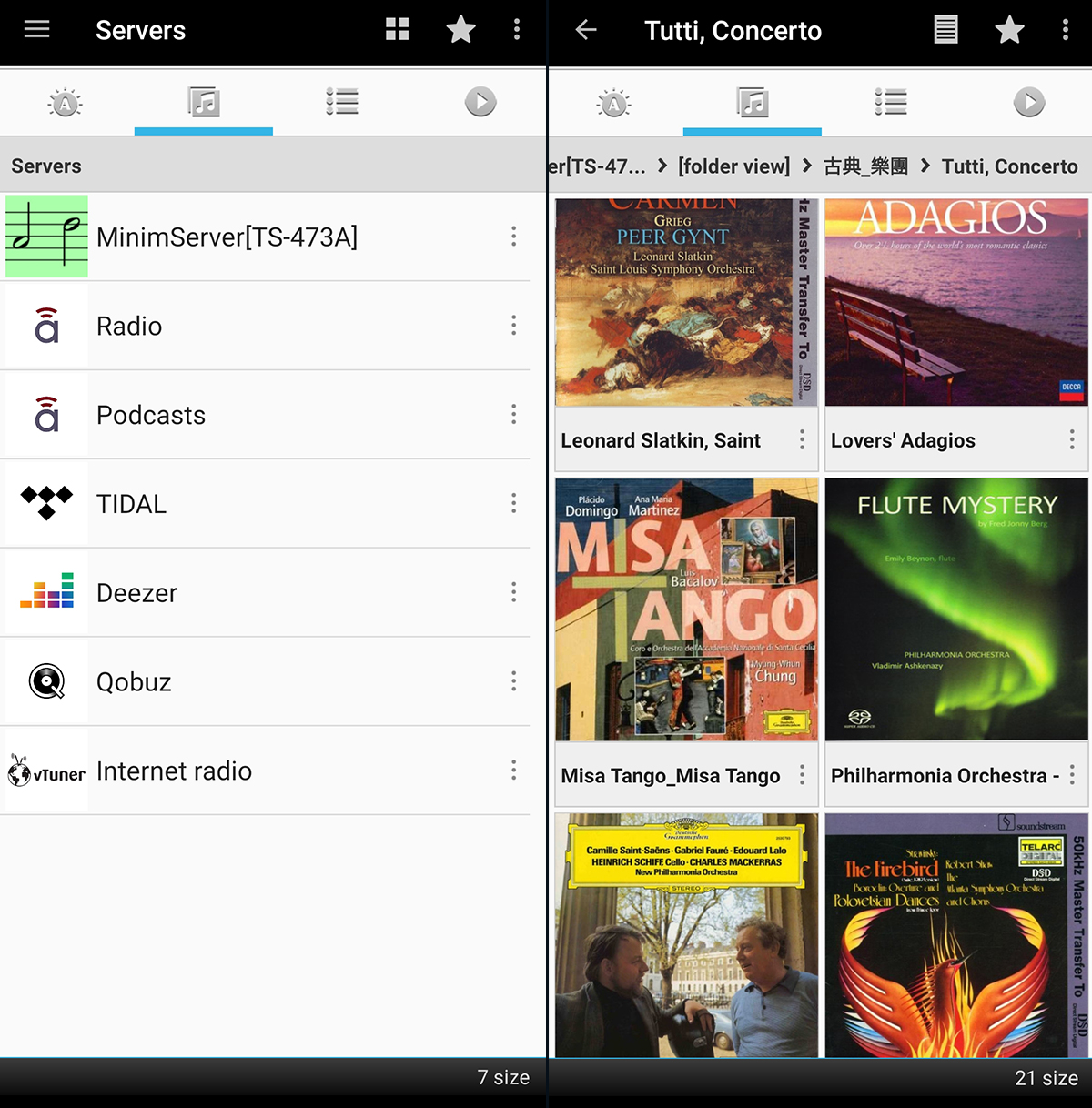Click the MinimServer music note icon
This screenshot has width=1092, height=1108.
tap(46, 237)
